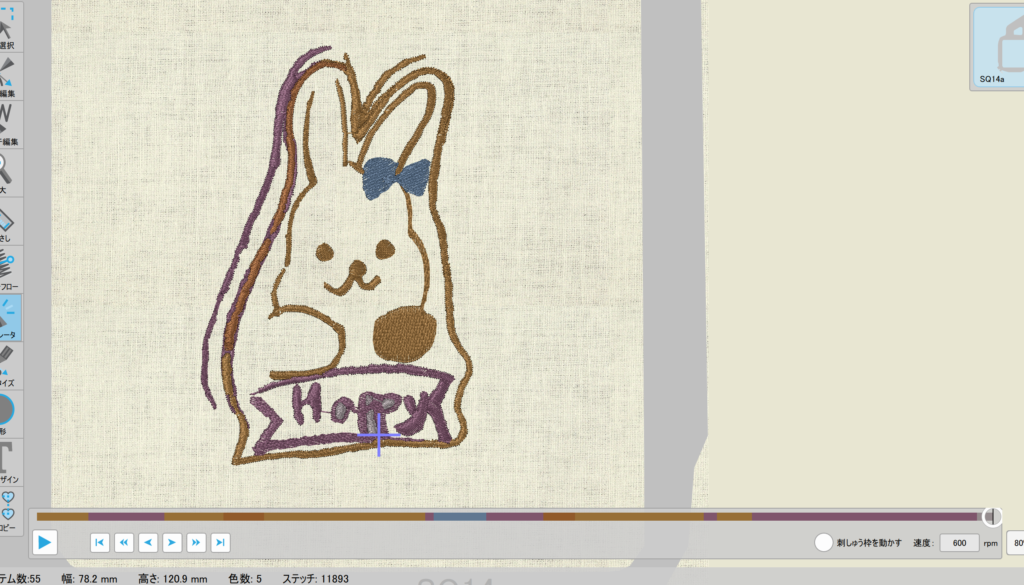
Task: Open the stitch flow tool (フロー)
Action: tap(8, 266)
